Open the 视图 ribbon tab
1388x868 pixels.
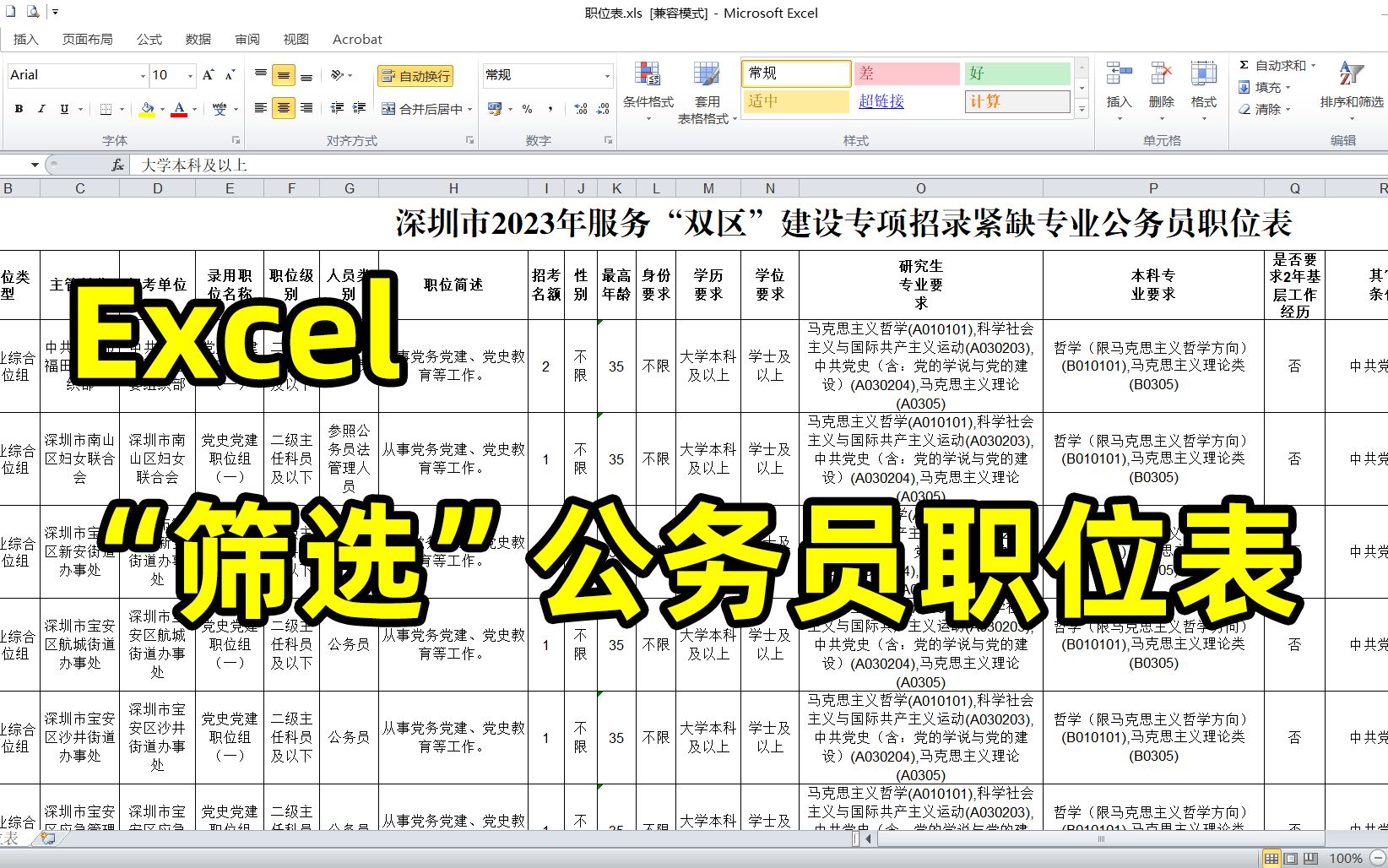(296, 39)
